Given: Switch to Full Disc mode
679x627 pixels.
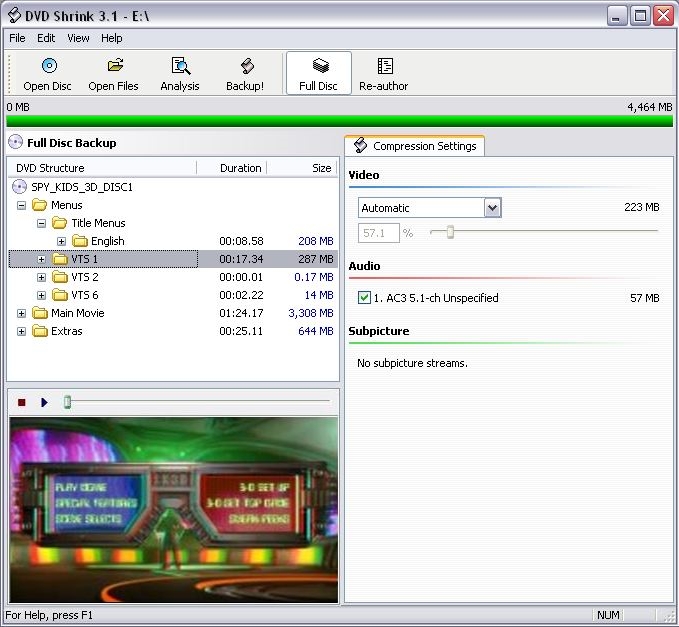Looking at the screenshot, I should pos(318,73).
